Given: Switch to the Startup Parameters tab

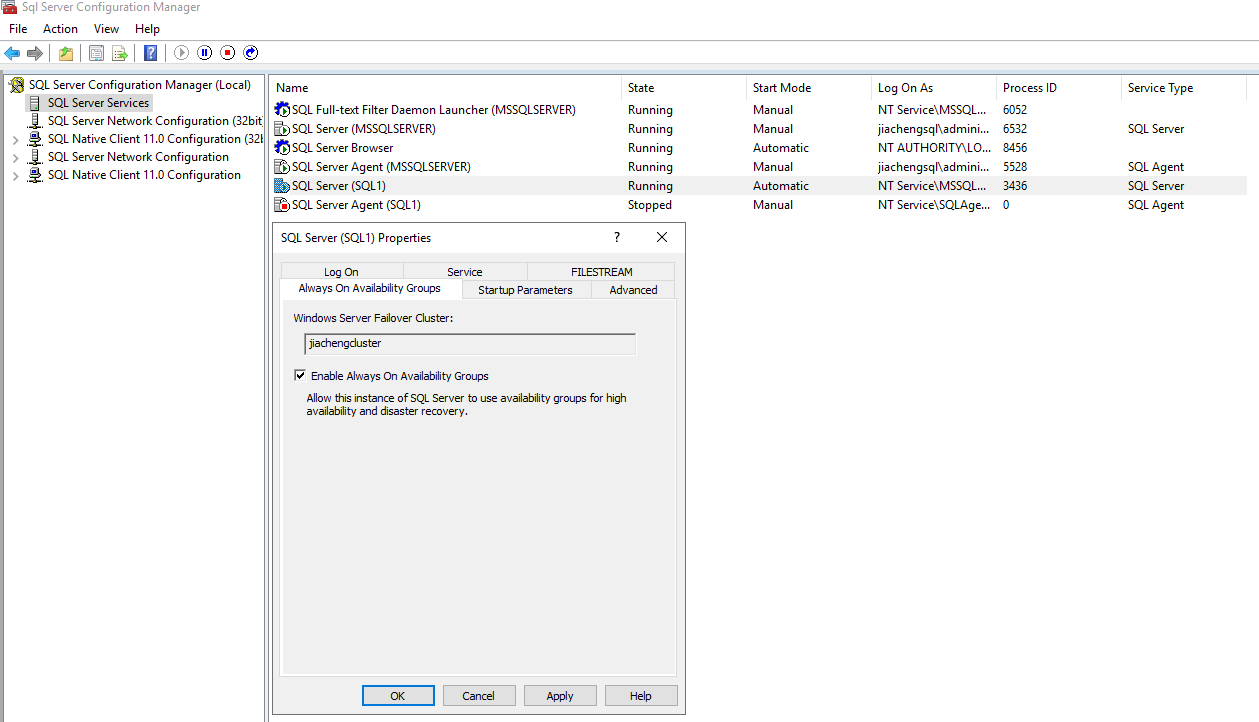Looking at the screenshot, I should click(525, 290).
